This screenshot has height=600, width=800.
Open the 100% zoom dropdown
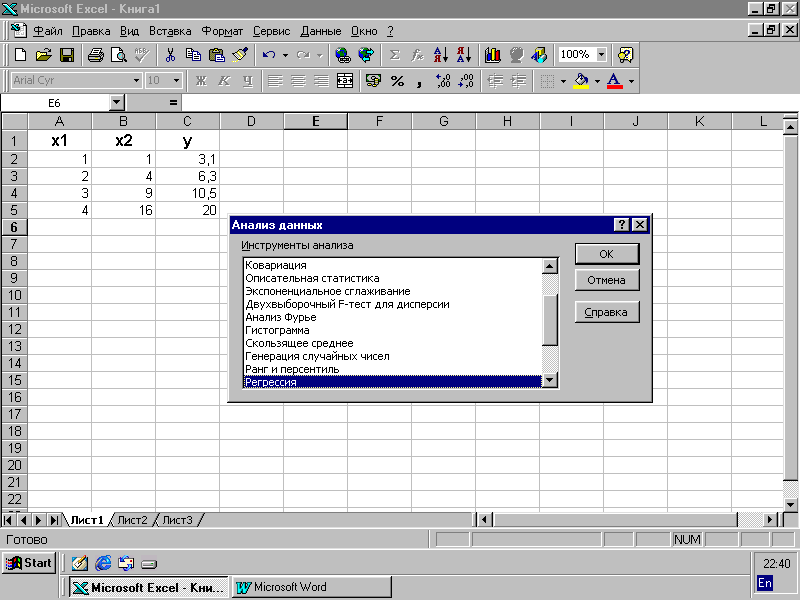(601, 55)
